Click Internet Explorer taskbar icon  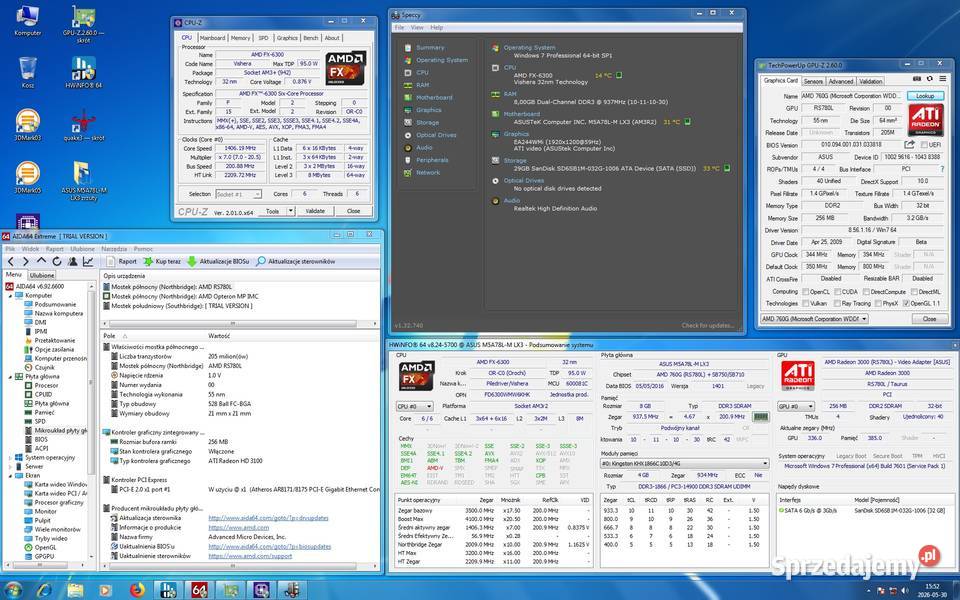(x=44, y=590)
